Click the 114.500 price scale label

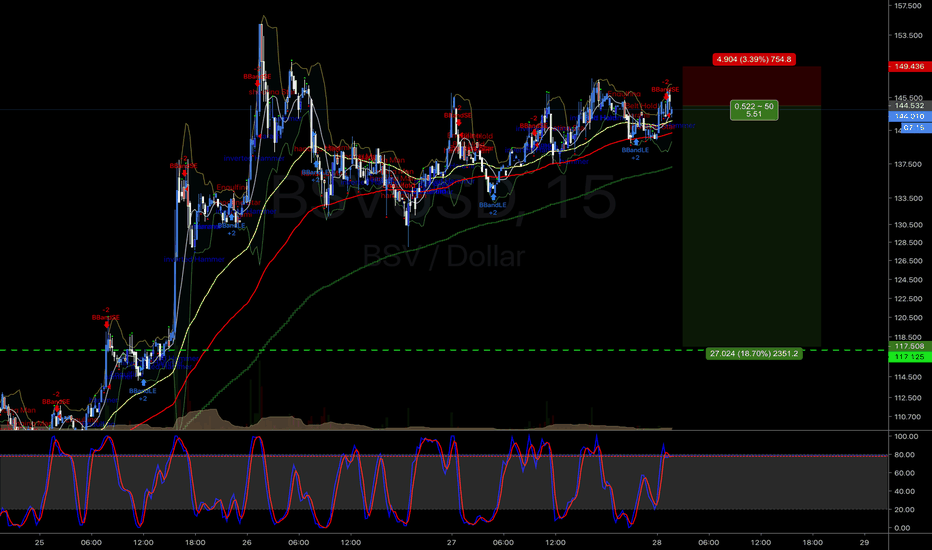pos(908,377)
